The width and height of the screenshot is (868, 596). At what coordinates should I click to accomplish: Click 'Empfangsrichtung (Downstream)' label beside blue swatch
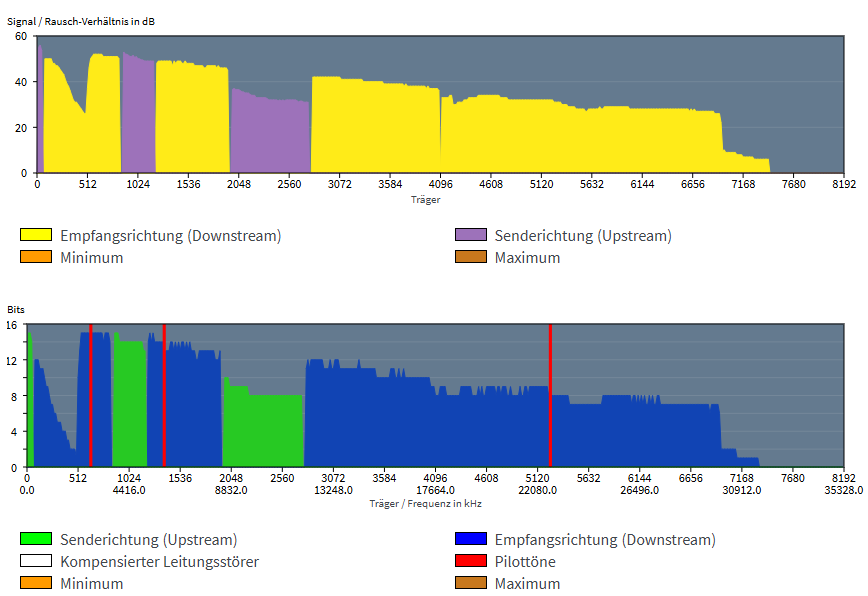605,540
